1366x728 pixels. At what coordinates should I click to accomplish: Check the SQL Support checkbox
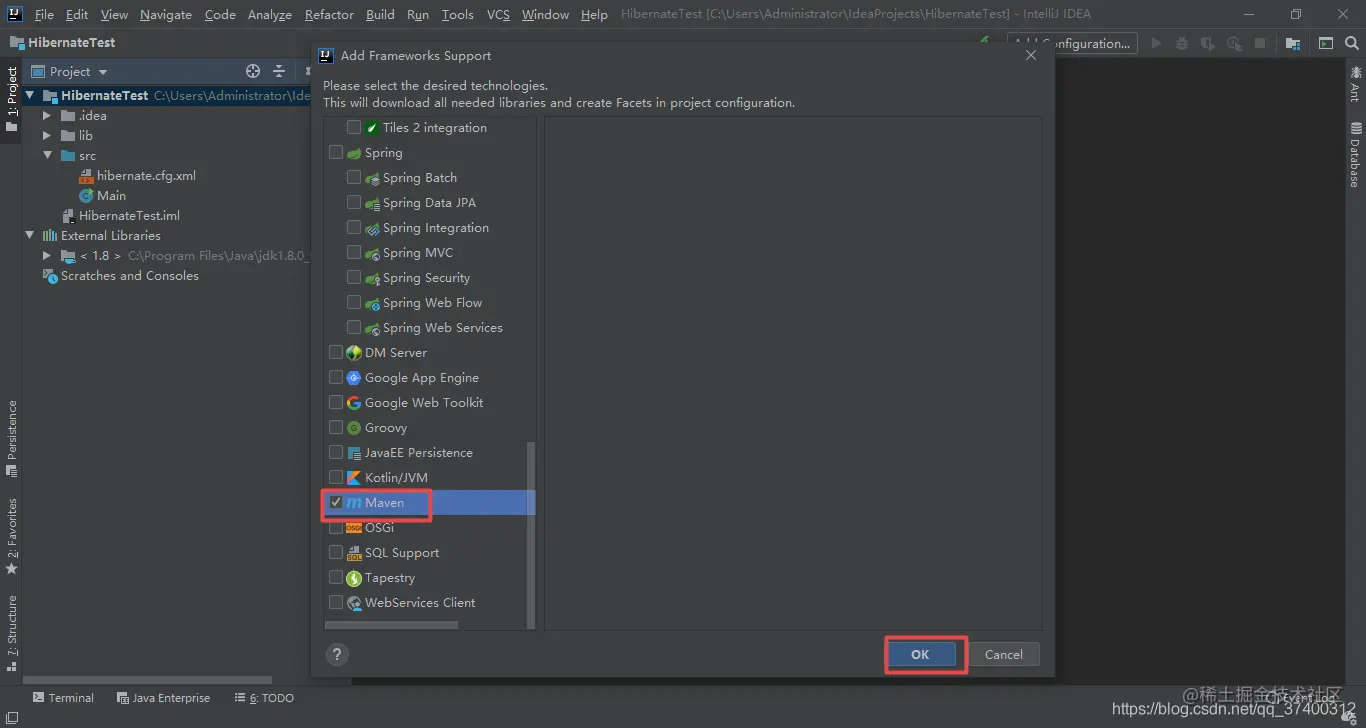[x=336, y=553]
